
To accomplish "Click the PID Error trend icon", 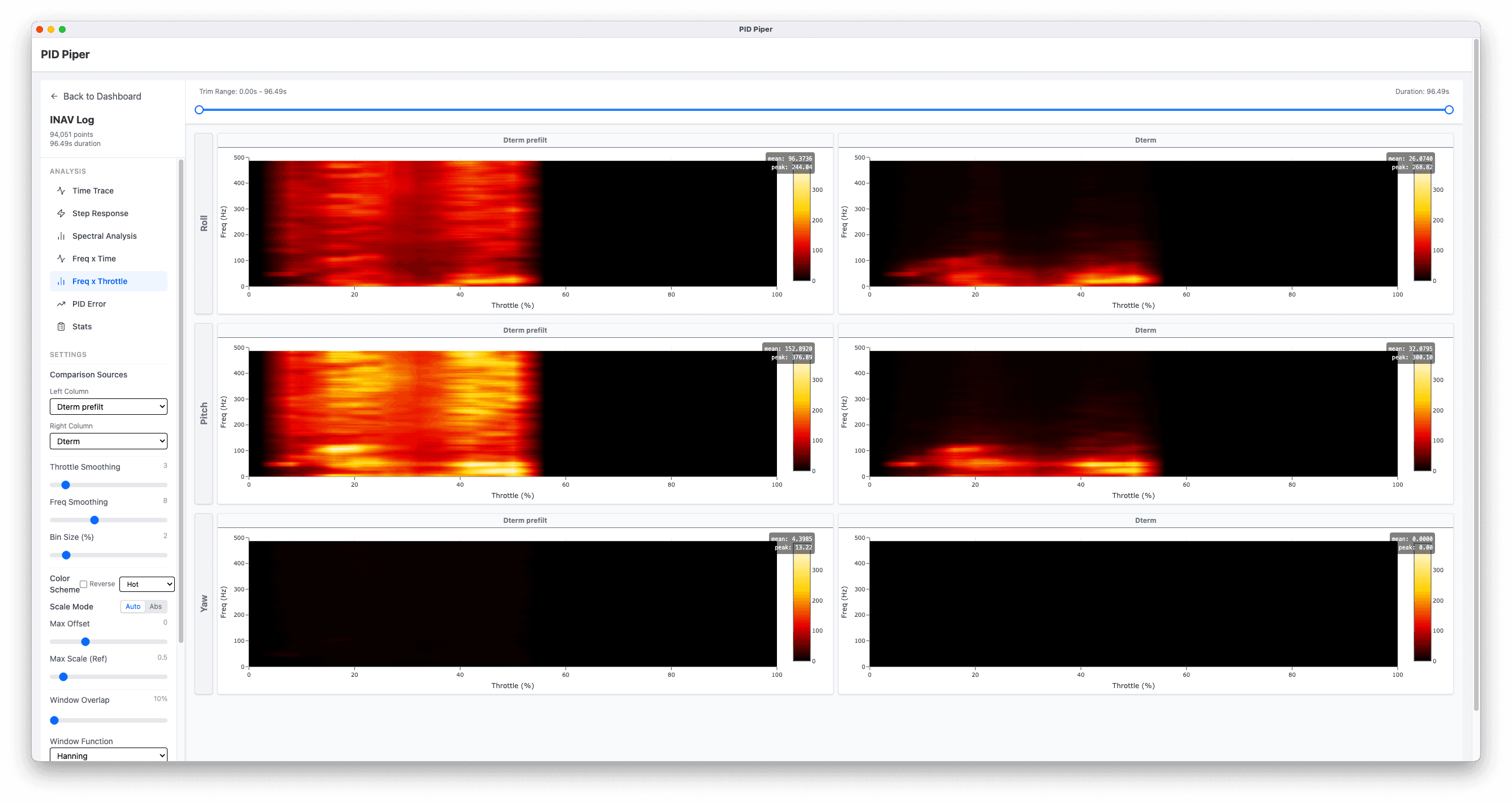I will point(61,304).
